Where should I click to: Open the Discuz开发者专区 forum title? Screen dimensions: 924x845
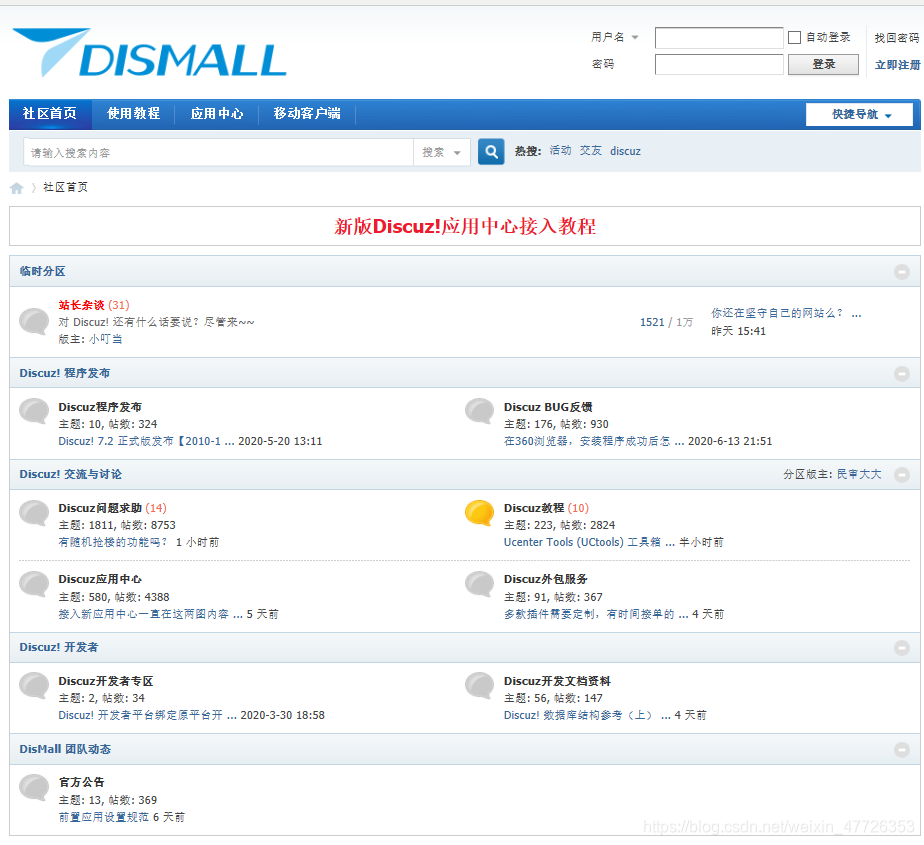click(105, 681)
